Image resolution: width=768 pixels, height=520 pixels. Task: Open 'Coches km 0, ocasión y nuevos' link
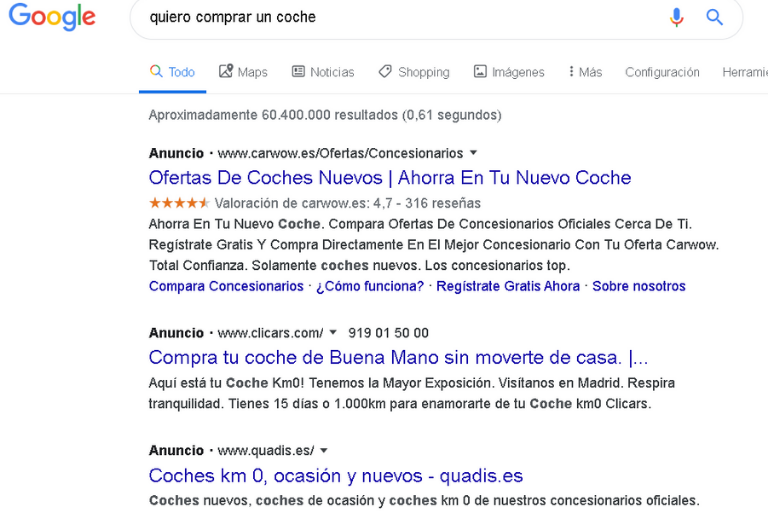click(x=336, y=475)
